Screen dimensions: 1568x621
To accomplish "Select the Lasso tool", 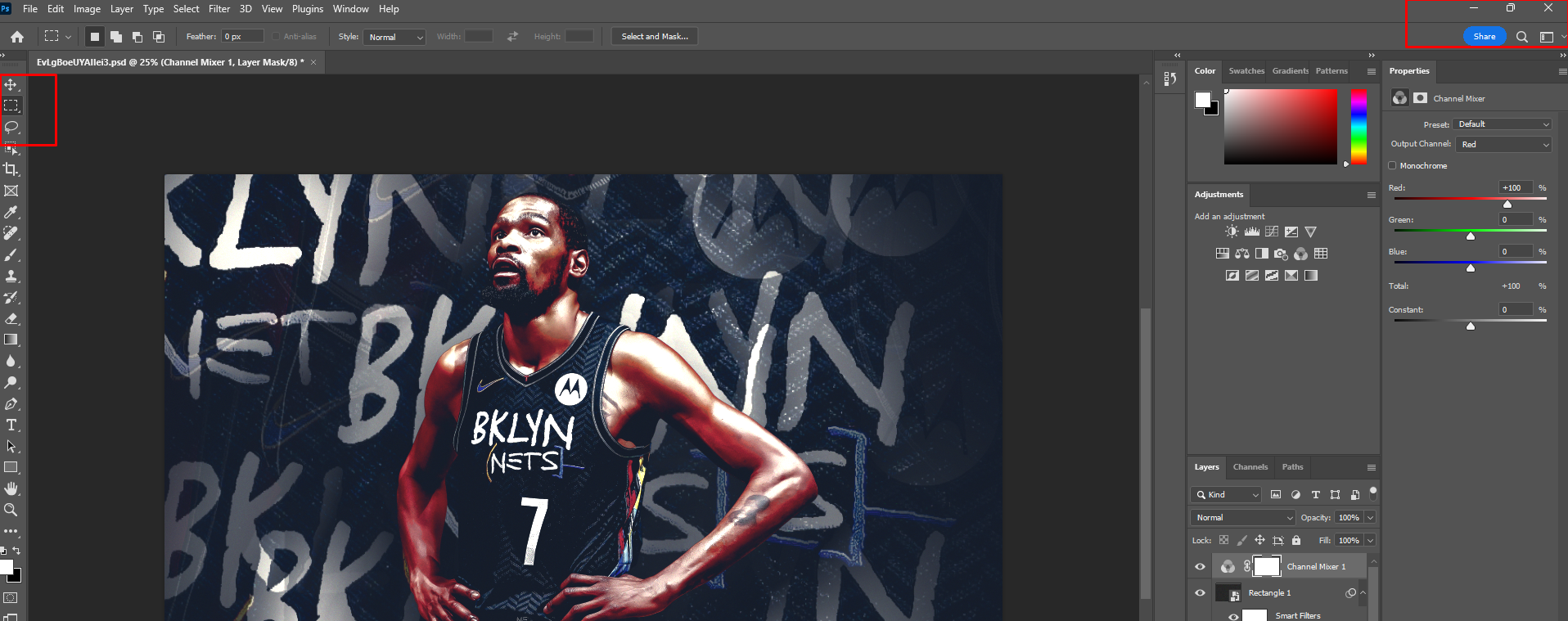I will point(11,128).
